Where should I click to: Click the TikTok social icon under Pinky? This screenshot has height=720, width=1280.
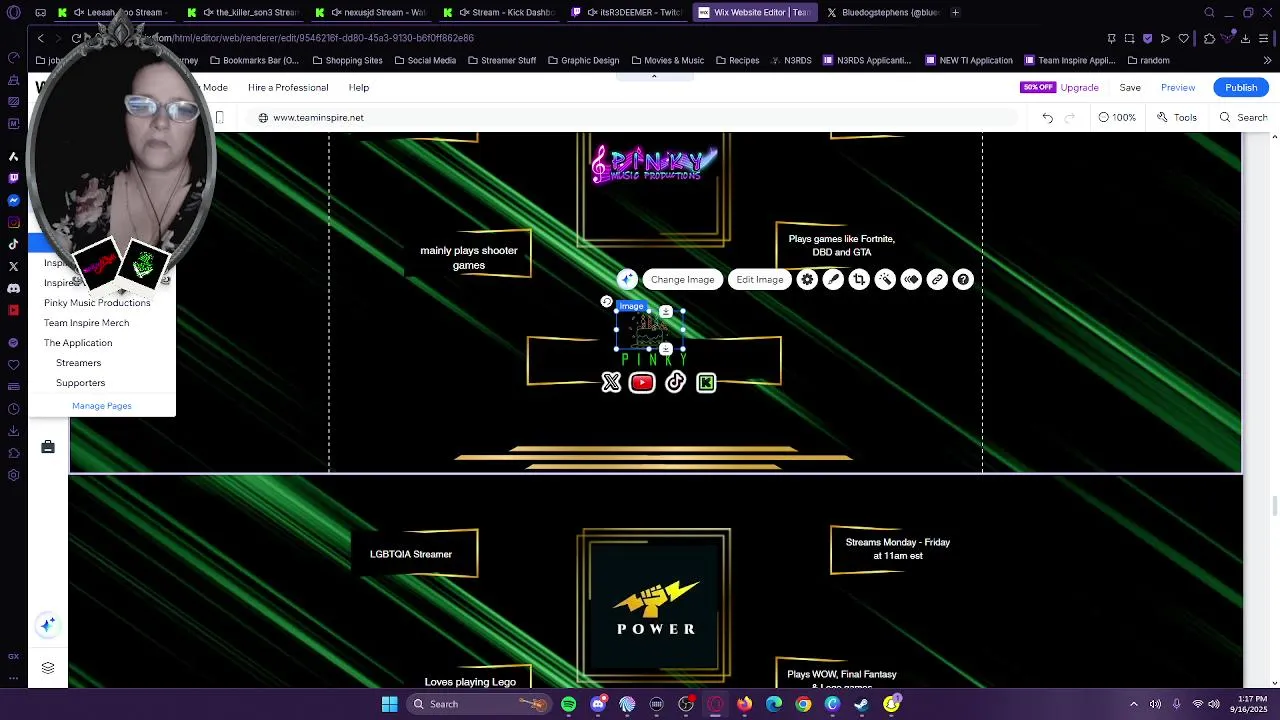(675, 382)
